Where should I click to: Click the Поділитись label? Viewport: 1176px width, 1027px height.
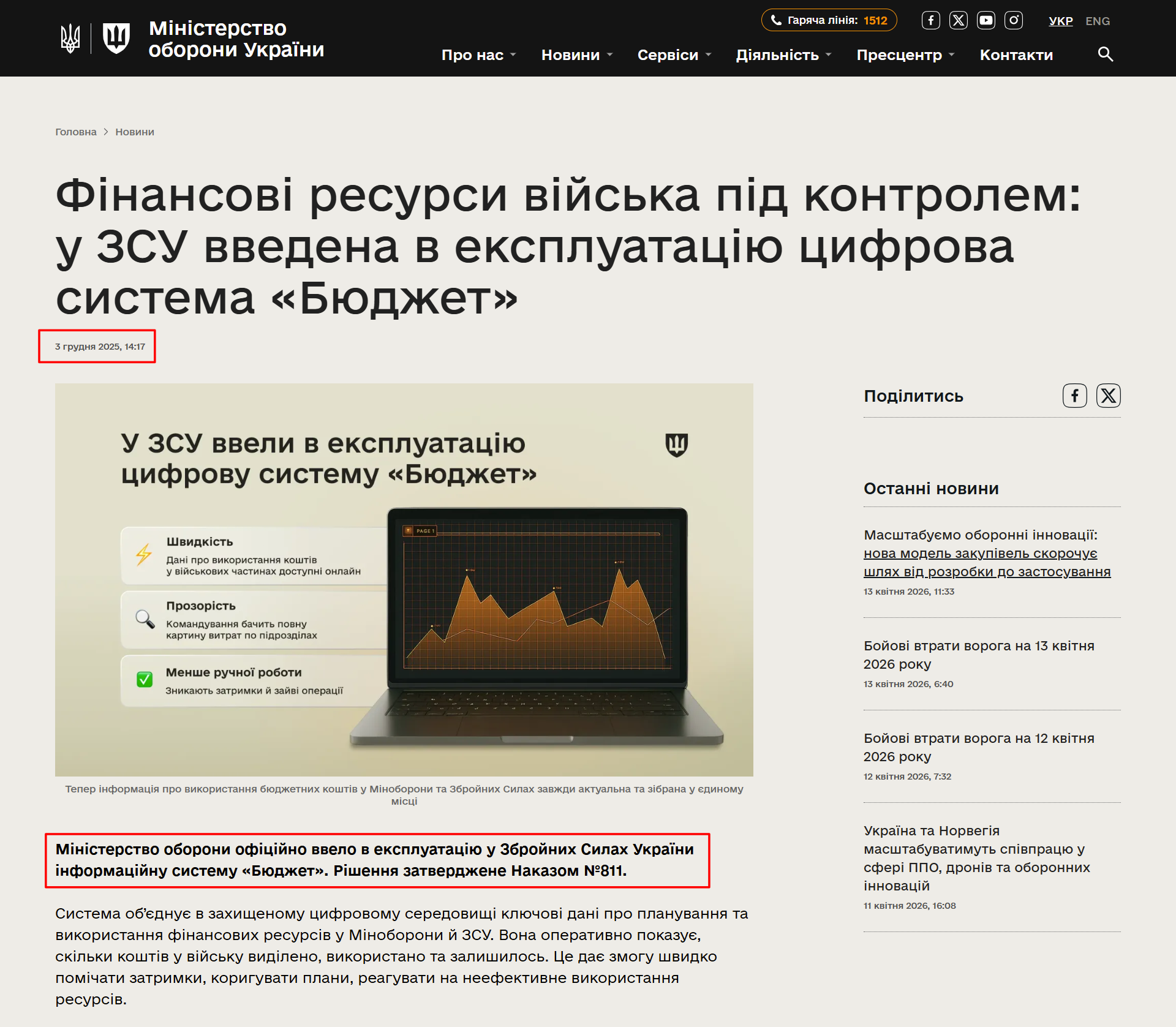(x=913, y=396)
